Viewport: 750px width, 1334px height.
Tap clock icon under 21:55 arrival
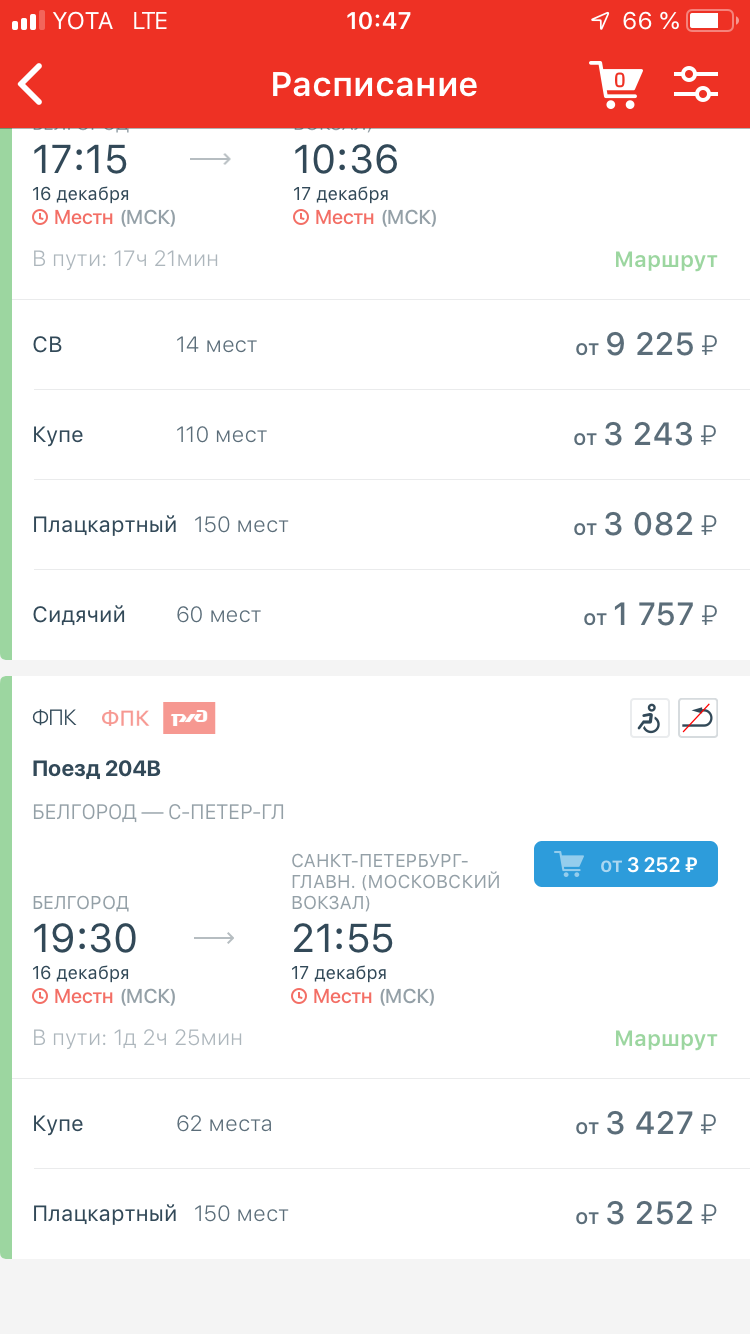pos(300,996)
